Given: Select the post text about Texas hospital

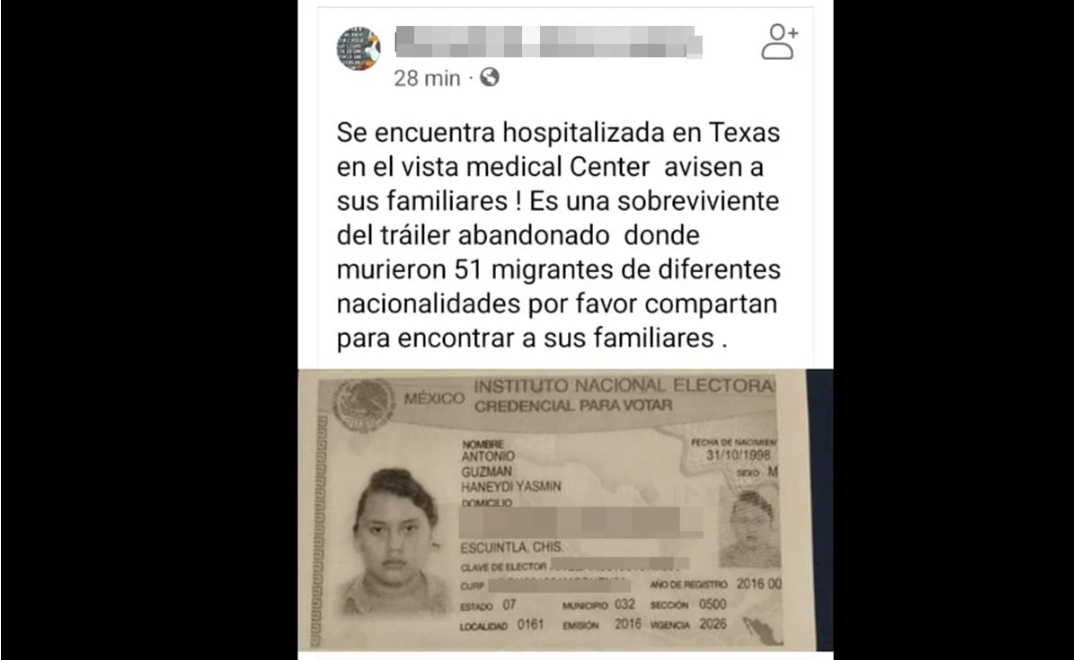Looking at the screenshot, I should pos(558,235).
